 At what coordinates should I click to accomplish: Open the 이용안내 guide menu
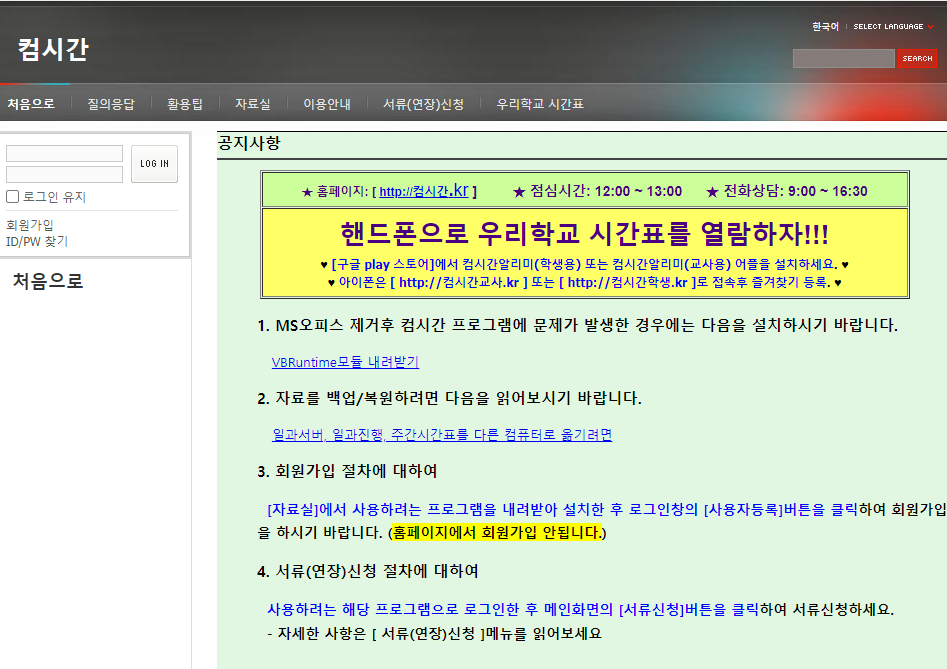(330, 103)
